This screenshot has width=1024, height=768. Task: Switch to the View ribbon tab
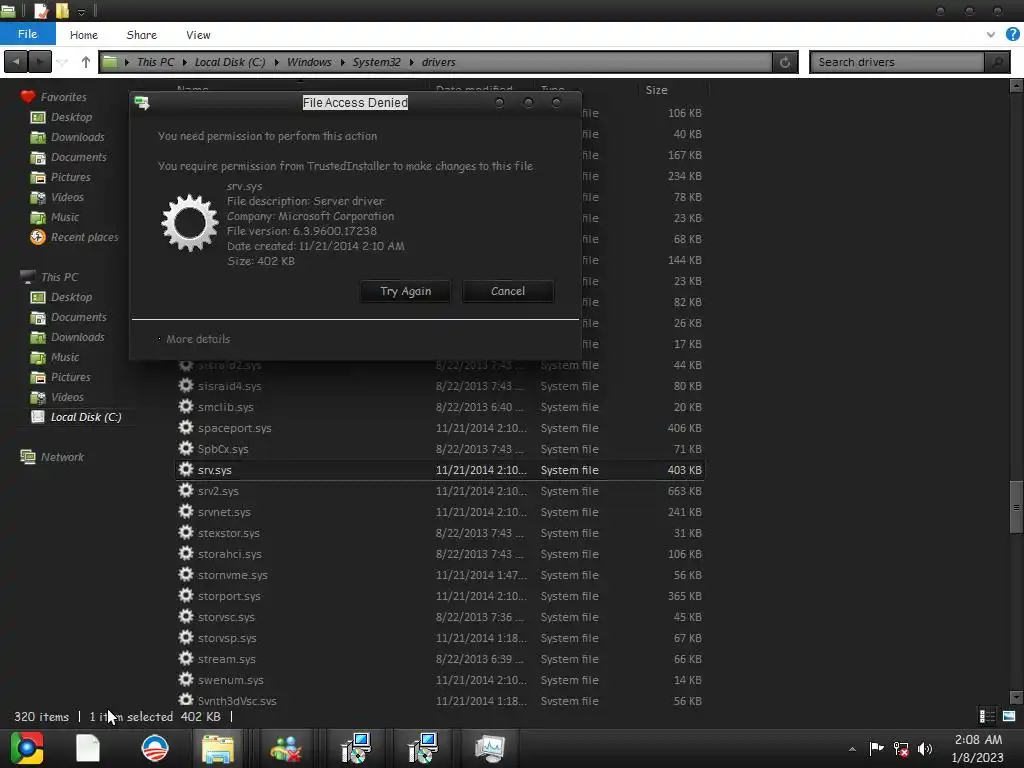[x=198, y=35]
